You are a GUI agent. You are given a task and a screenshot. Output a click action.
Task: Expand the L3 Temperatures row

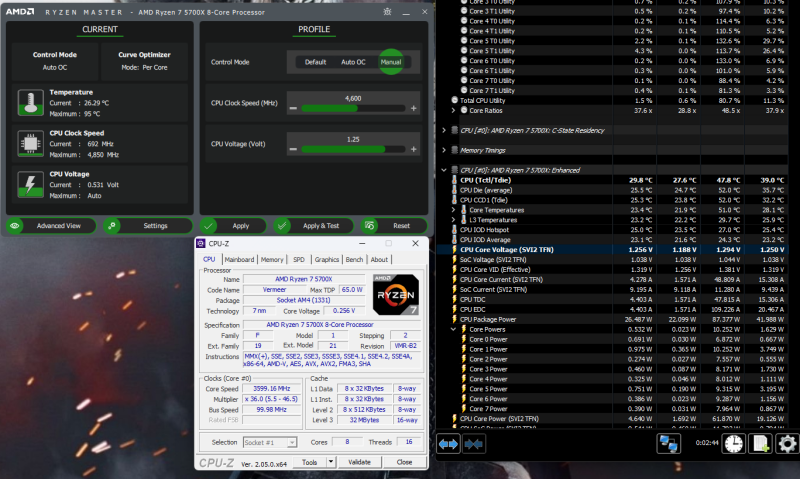(x=453, y=220)
